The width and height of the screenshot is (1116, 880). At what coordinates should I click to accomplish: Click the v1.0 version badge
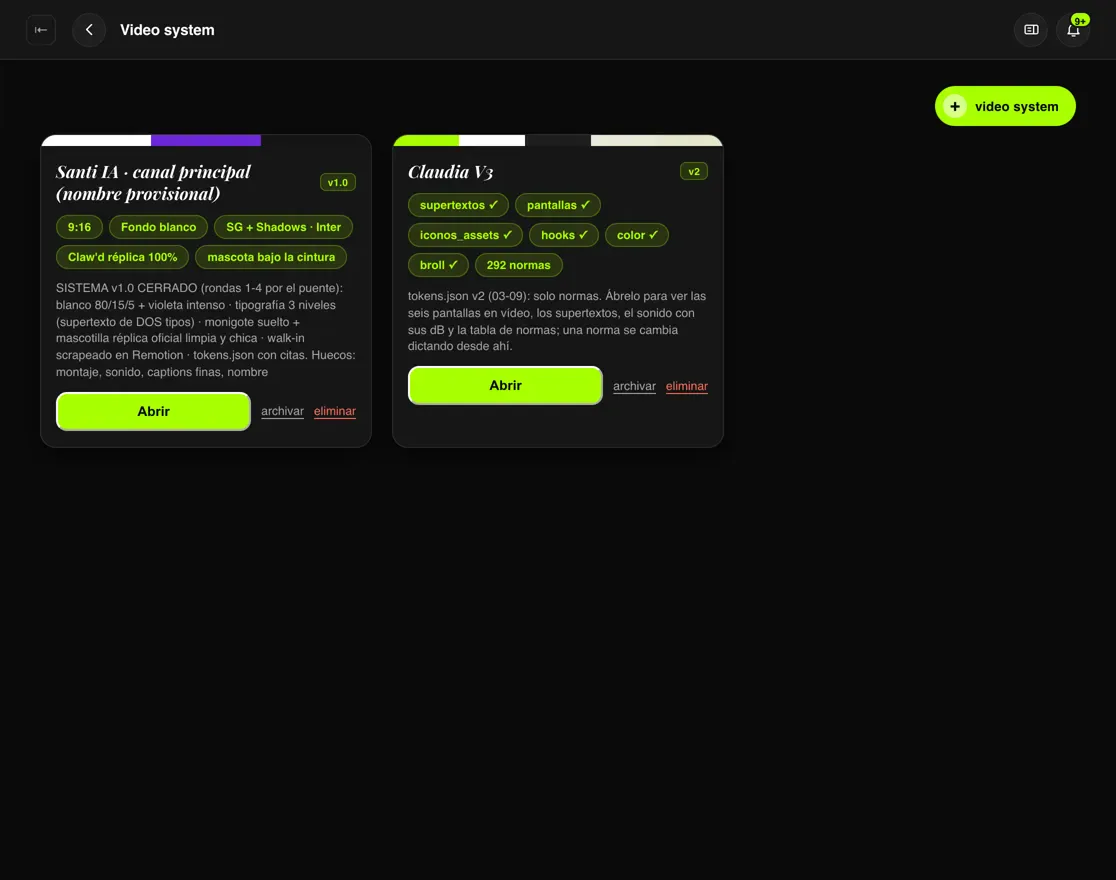[337, 182]
